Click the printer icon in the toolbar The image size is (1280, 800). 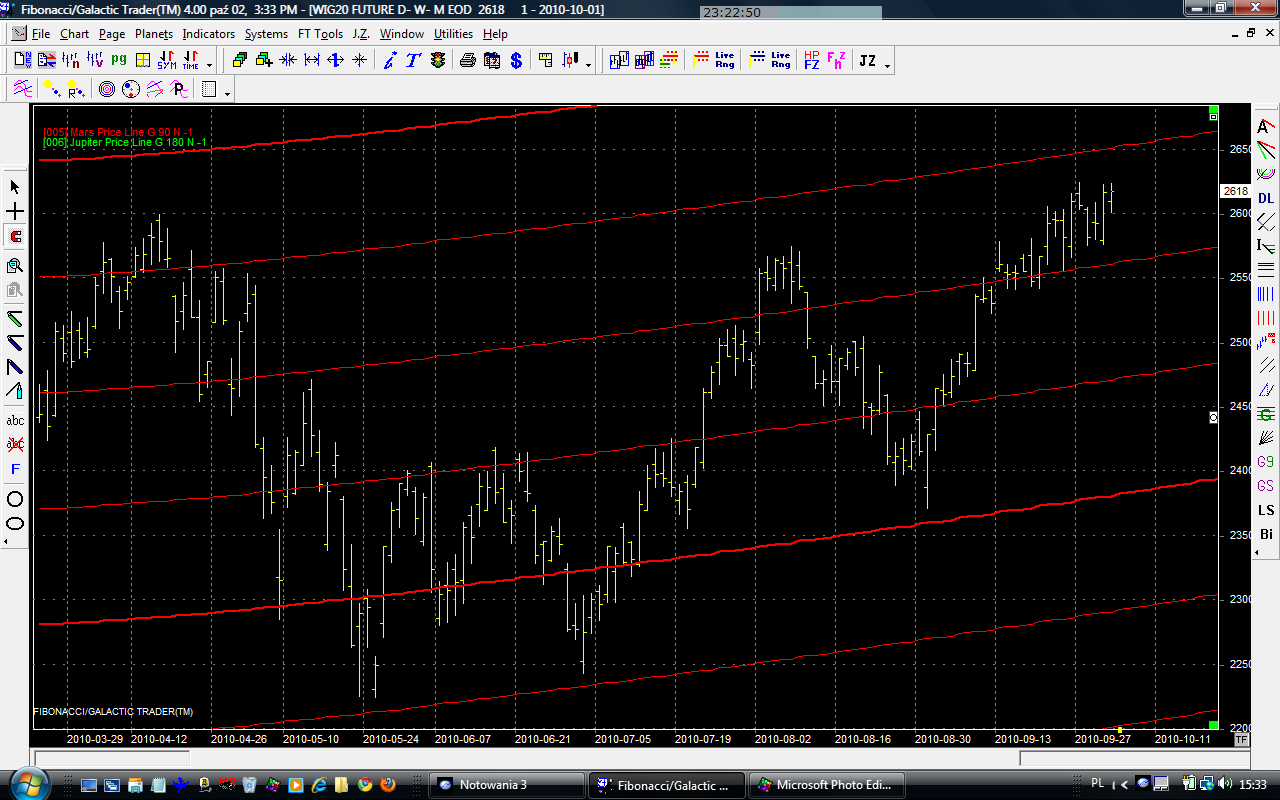(467, 61)
